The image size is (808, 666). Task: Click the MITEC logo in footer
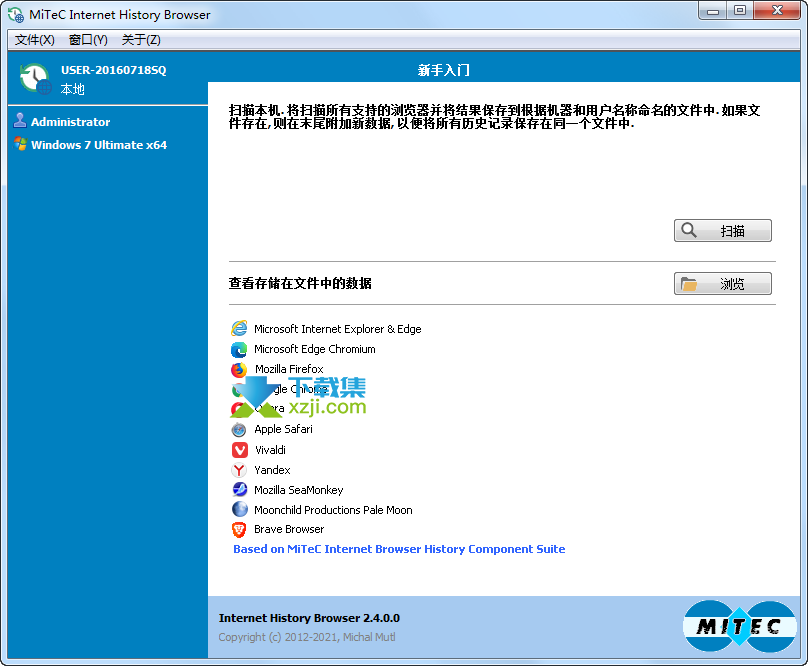739,626
